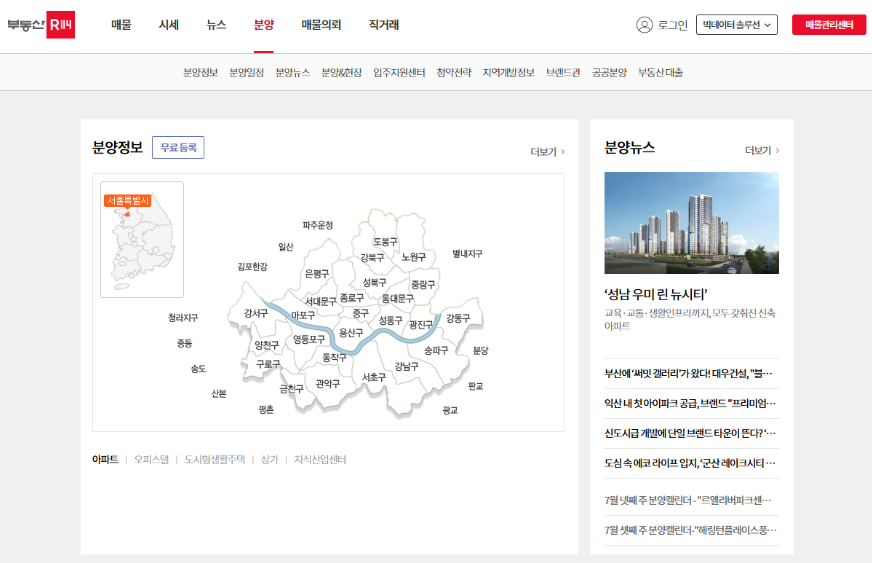Image resolution: width=872 pixels, height=563 pixels.
Task: Open the 매물 main menu
Action: [x=121, y=25]
